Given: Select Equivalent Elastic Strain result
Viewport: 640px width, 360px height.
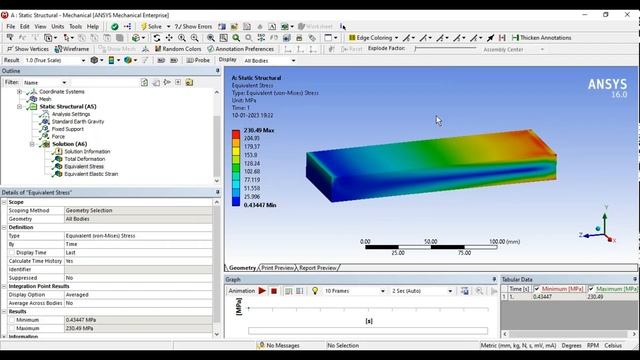Looking at the screenshot, I should [91, 174].
